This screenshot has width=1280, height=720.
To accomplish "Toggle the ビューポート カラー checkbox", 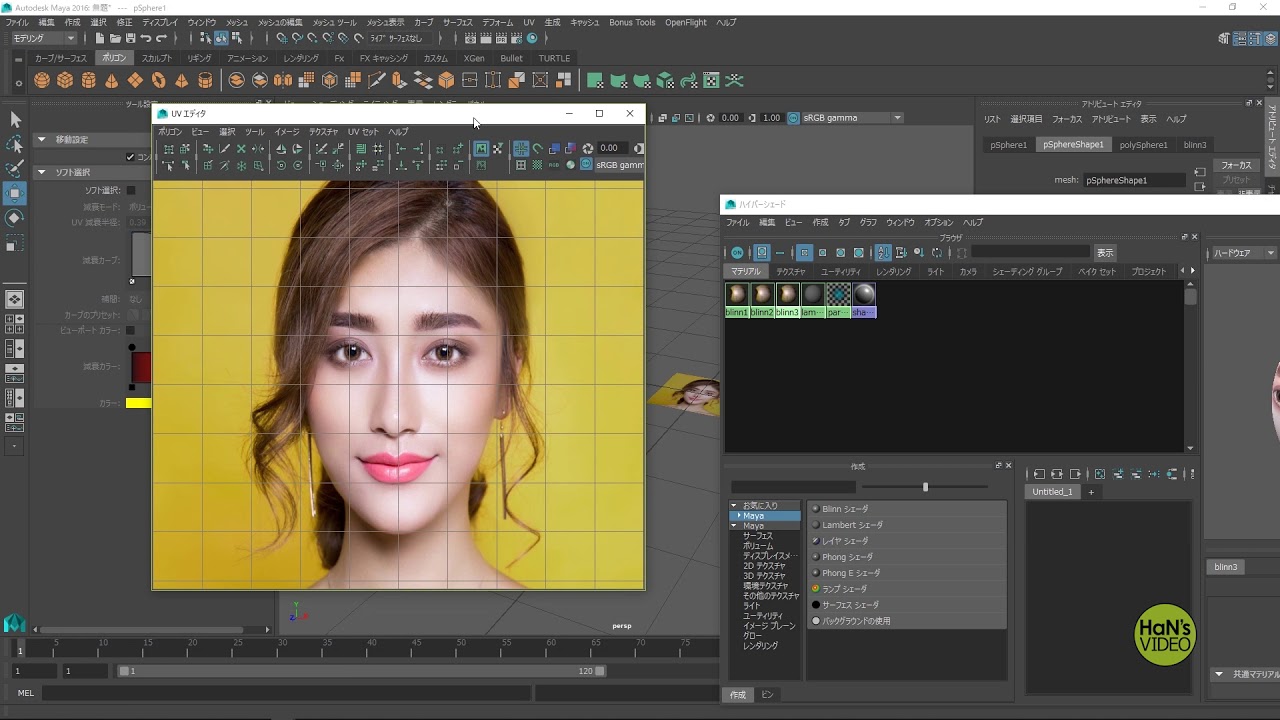I will 130,330.
